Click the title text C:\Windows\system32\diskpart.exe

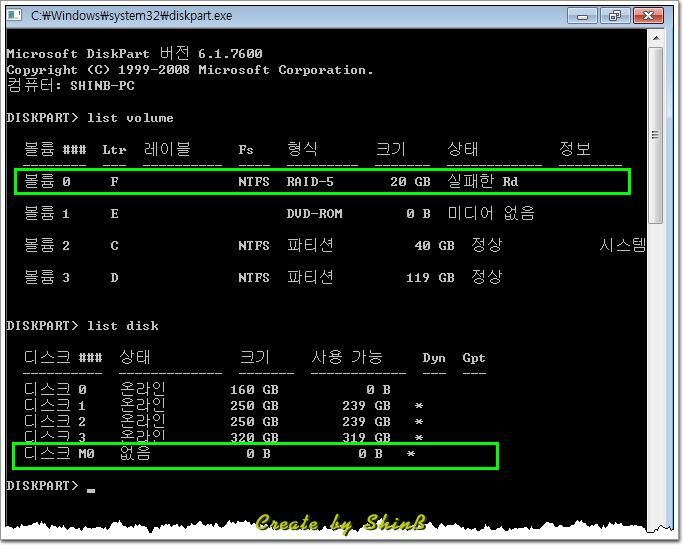click(x=132, y=16)
